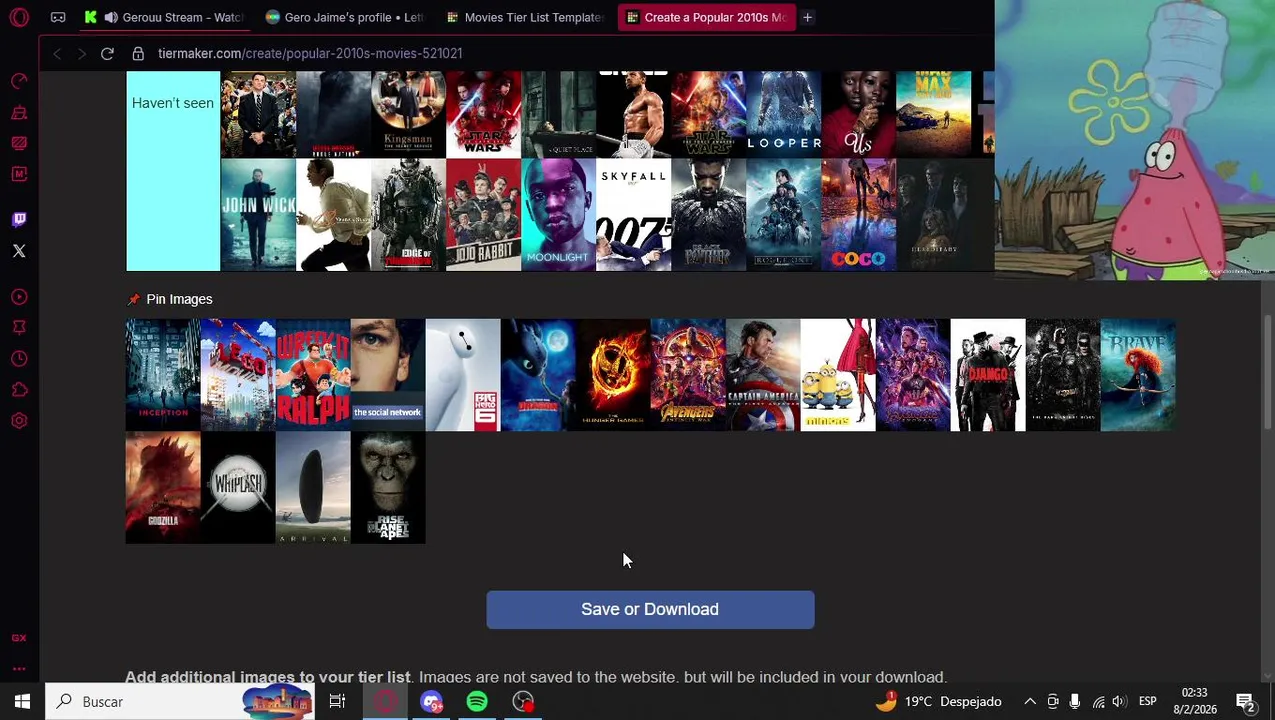Mute audio on the Gerouu Stream tab
Image resolution: width=1275 pixels, height=720 pixels.
(x=111, y=17)
